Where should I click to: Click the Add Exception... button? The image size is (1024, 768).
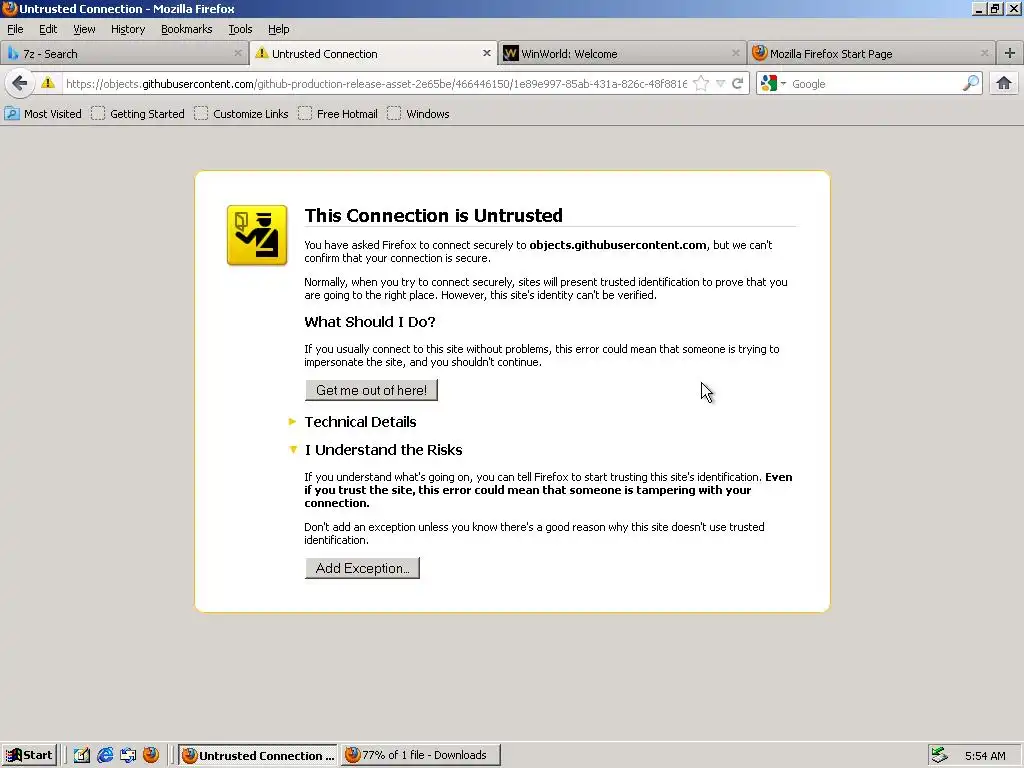362,568
